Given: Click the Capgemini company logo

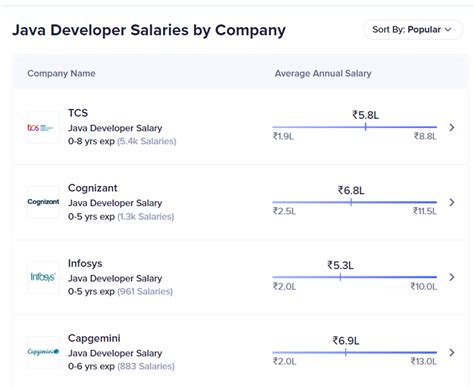Looking at the screenshot, I should click(43, 352).
